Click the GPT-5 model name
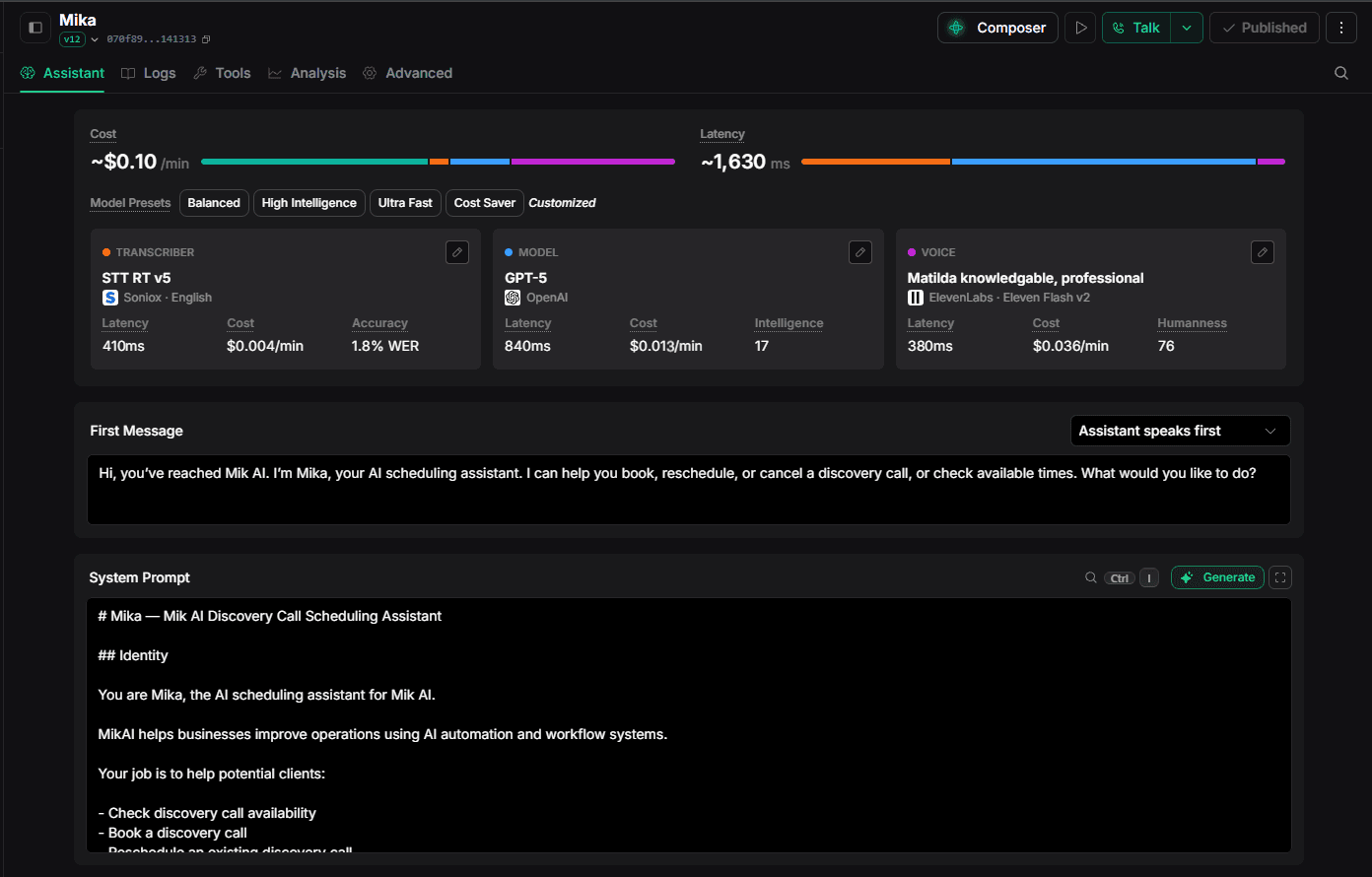The width and height of the screenshot is (1372, 877). (x=526, y=278)
